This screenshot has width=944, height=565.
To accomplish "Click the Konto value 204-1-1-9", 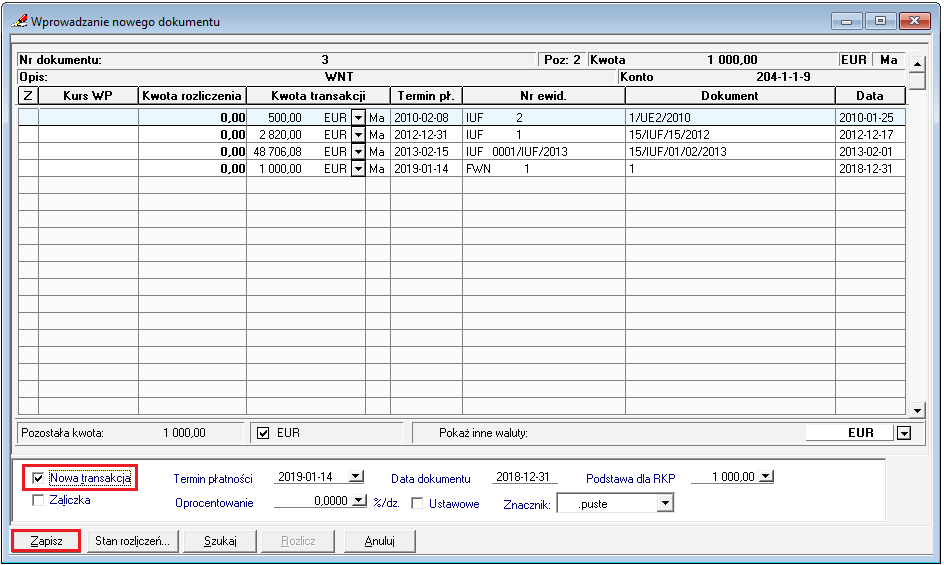I will click(783, 76).
